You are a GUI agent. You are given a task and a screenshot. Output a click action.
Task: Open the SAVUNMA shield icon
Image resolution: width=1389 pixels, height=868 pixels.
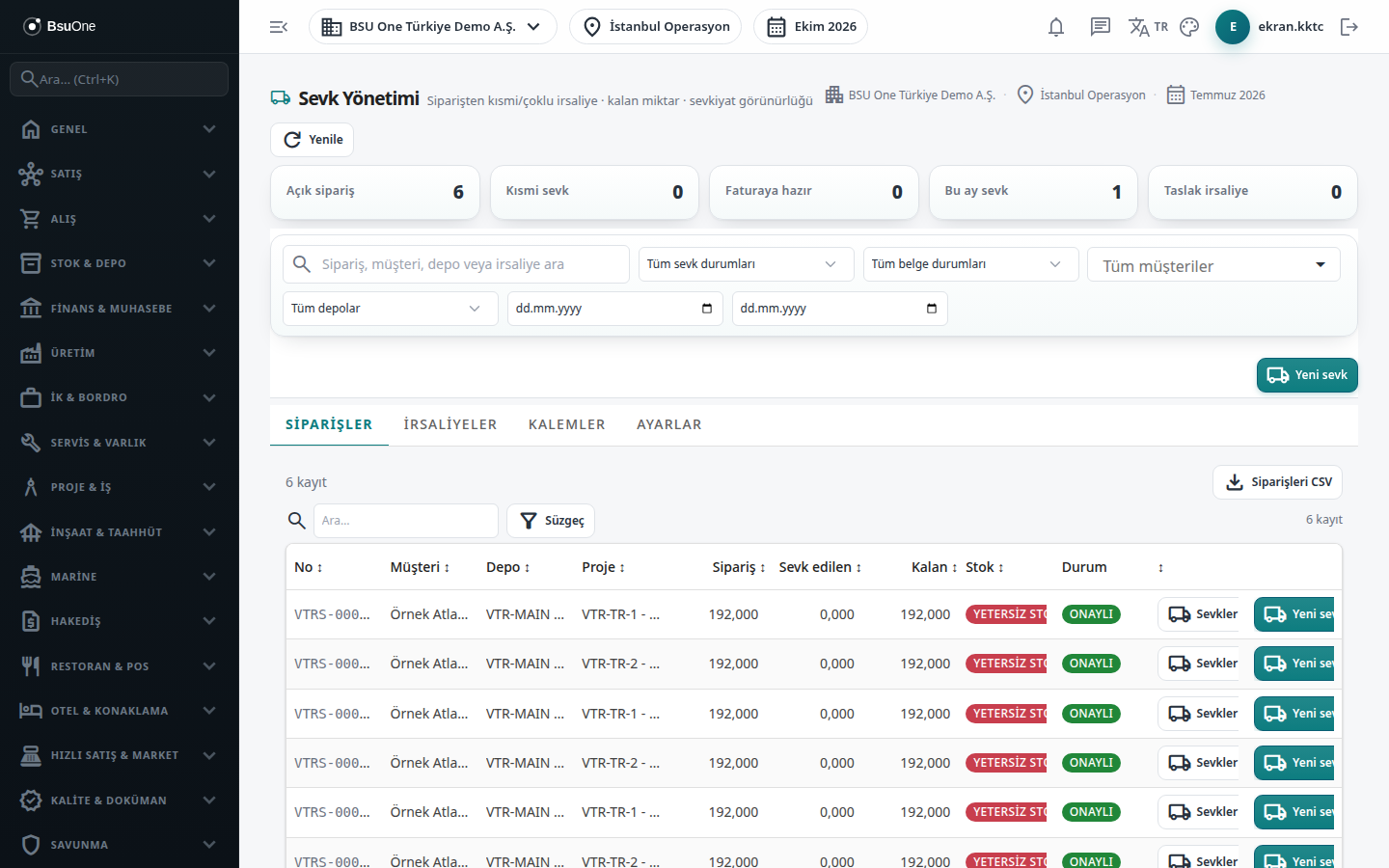pos(31,845)
